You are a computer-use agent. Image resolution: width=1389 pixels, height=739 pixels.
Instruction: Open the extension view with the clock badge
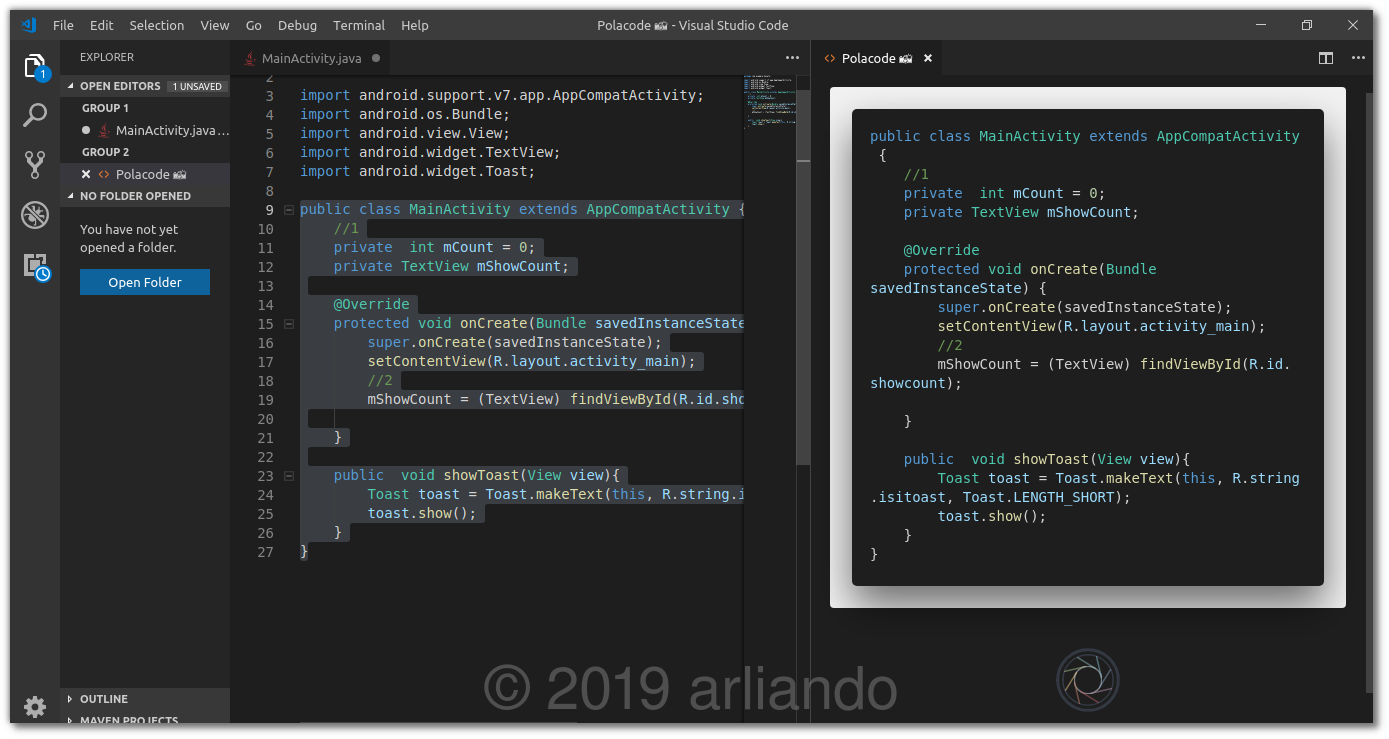[35, 264]
